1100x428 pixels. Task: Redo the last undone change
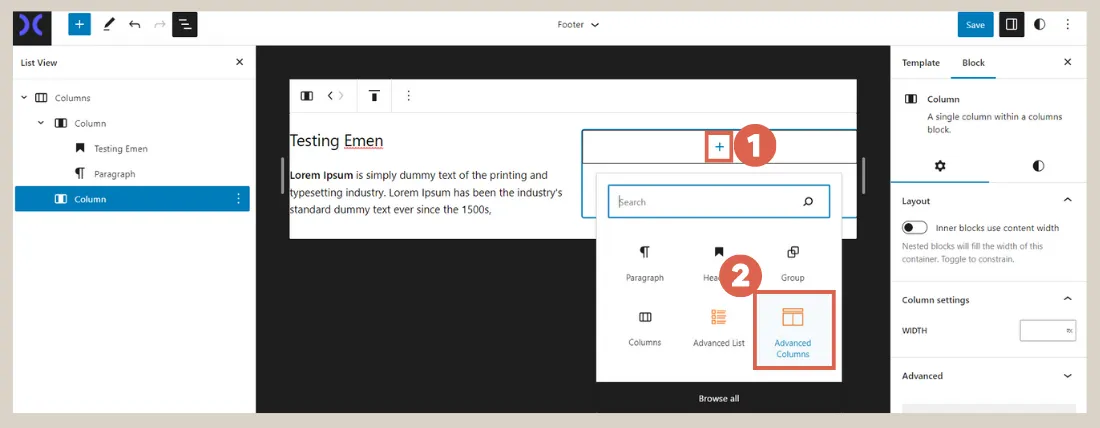pyautogui.click(x=159, y=25)
